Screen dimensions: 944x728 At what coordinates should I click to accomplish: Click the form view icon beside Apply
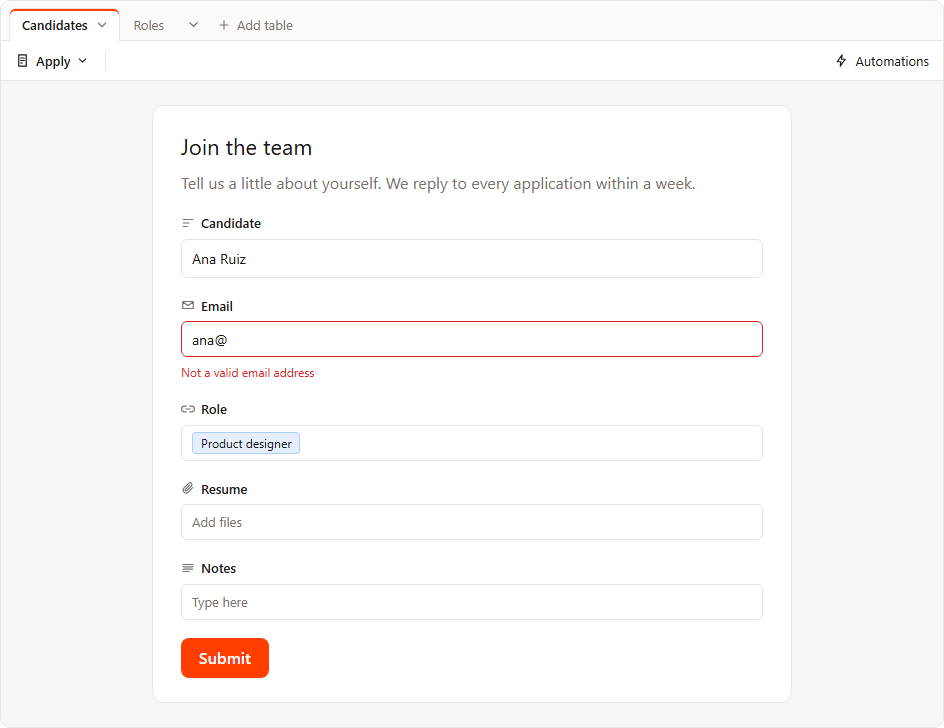click(22, 61)
